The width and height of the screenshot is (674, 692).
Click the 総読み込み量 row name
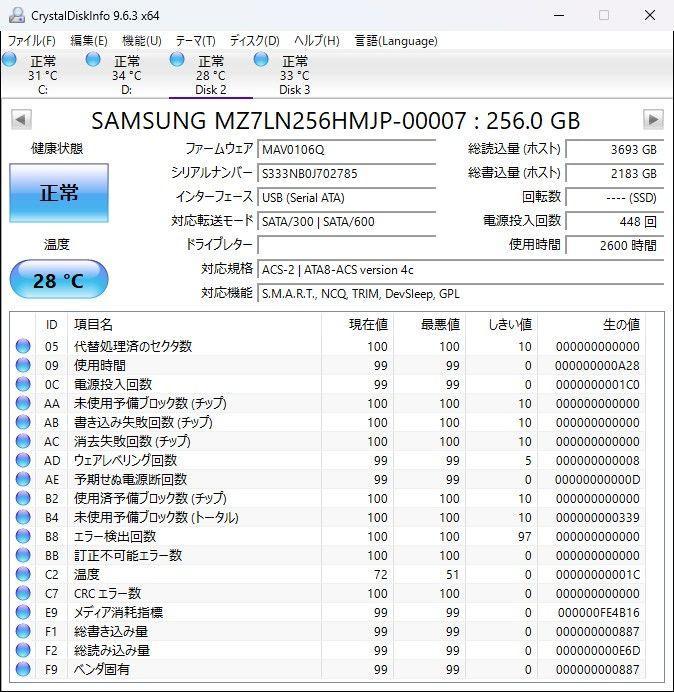coord(112,650)
